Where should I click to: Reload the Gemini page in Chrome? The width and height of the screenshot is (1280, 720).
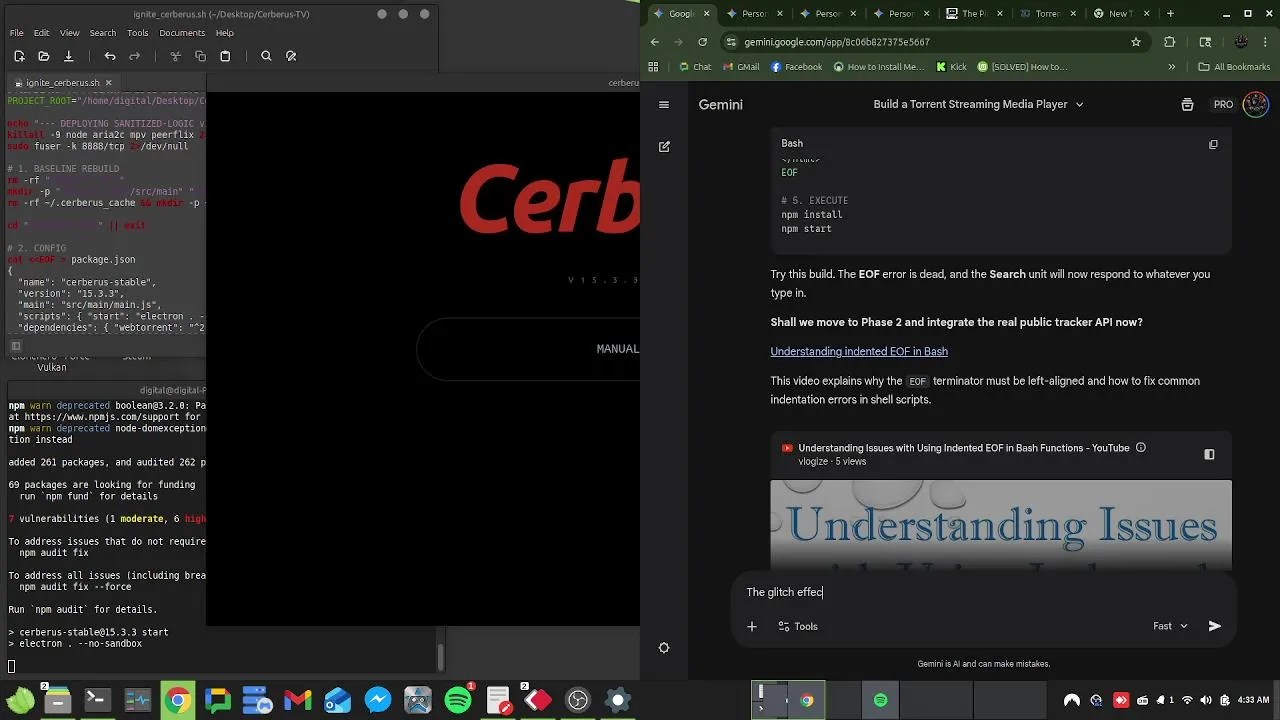click(x=703, y=42)
